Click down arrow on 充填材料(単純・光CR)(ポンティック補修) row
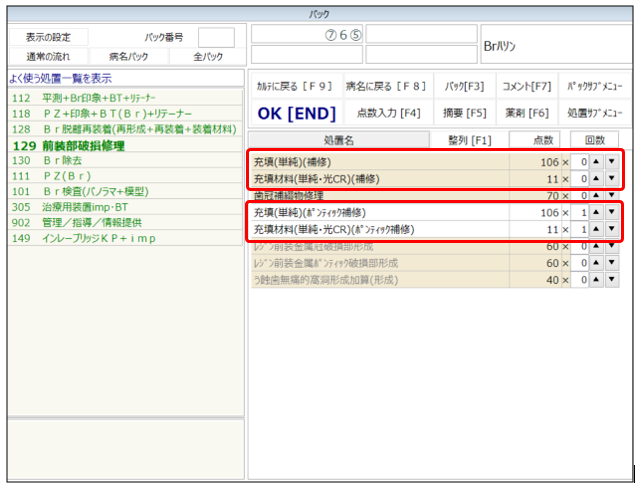 pyautogui.click(x=612, y=230)
